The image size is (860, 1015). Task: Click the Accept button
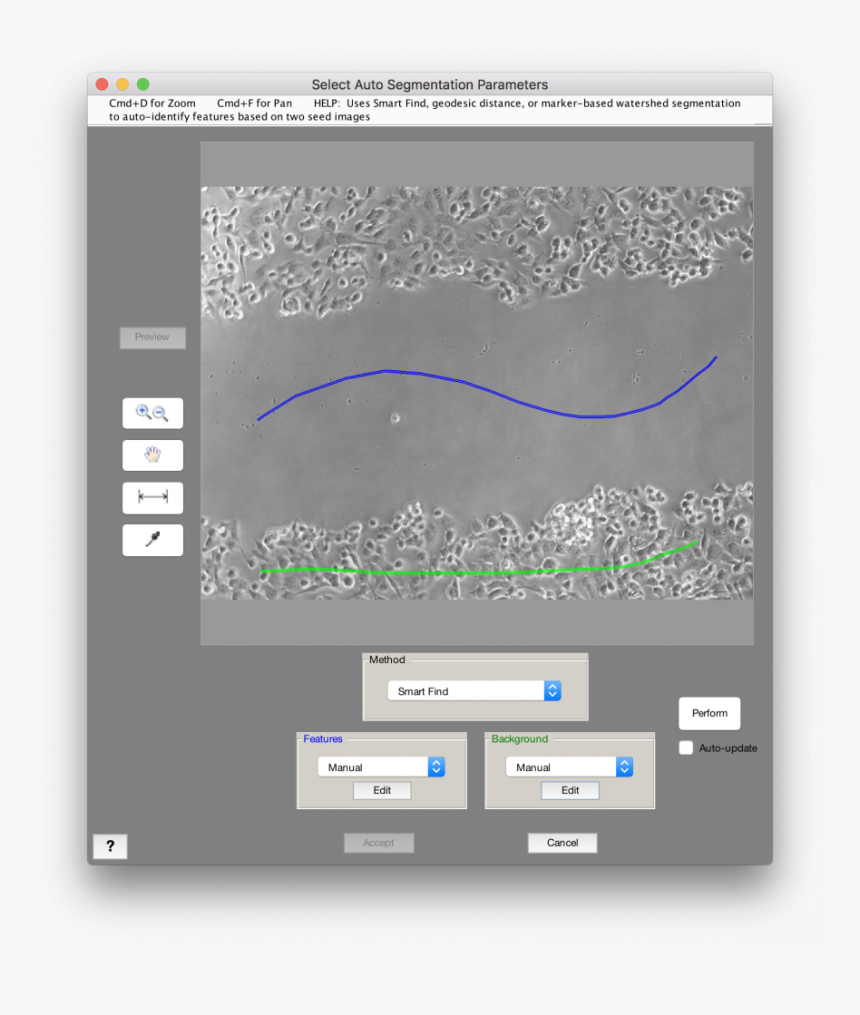tap(379, 842)
